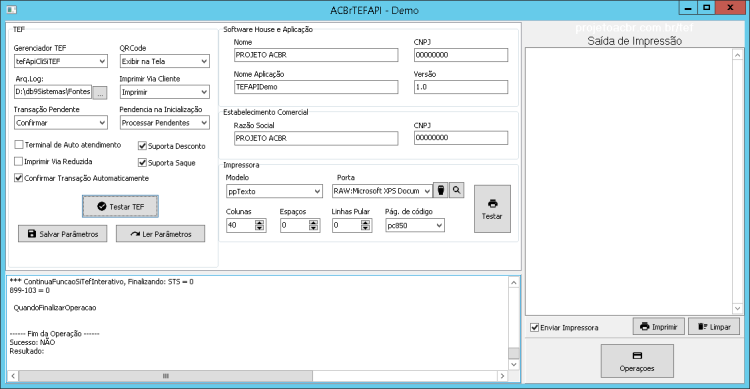Click the Testar TEF button
This screenshot has height=389, width=750.
click(120, 207)
